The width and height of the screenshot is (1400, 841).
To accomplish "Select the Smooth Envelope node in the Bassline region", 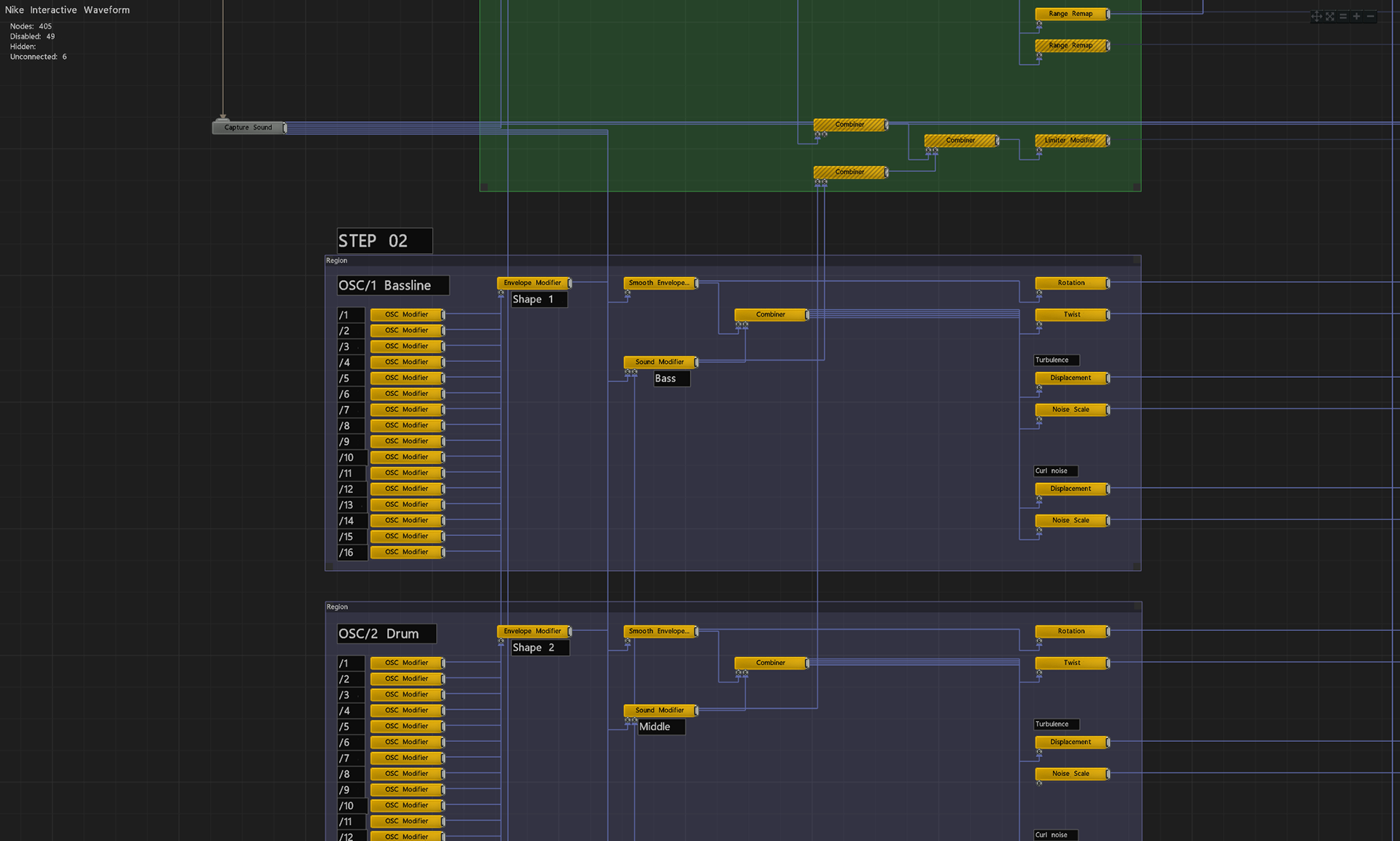I will tap(658, 283).
